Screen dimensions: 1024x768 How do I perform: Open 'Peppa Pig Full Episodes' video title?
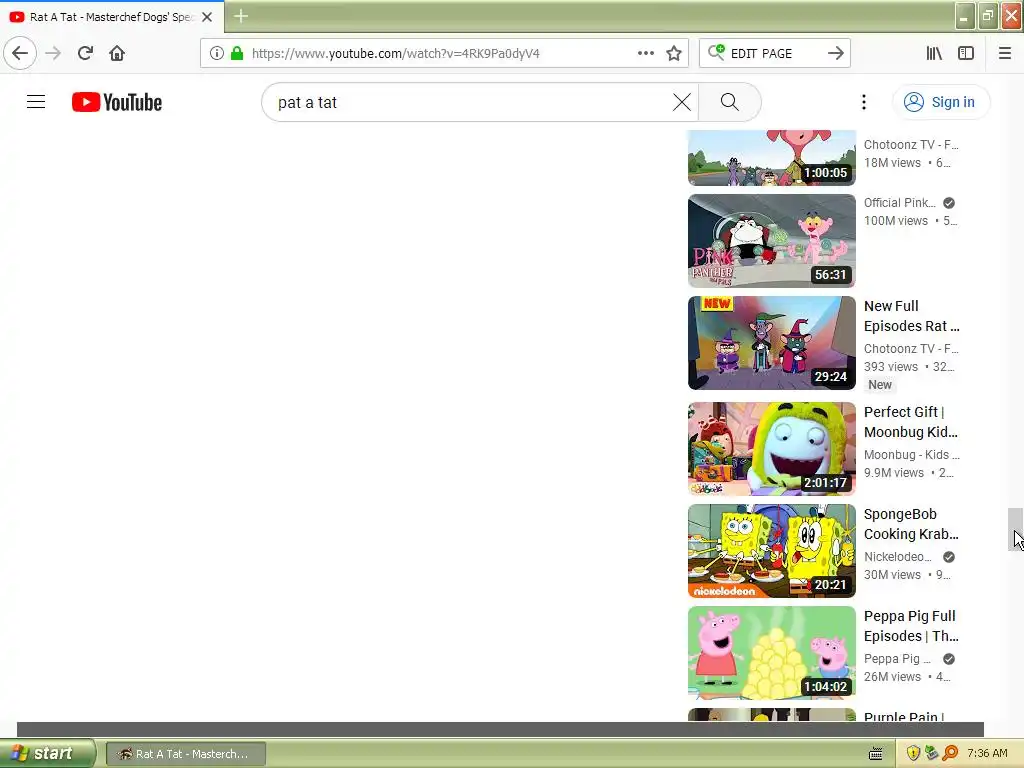tap(911, 626)
